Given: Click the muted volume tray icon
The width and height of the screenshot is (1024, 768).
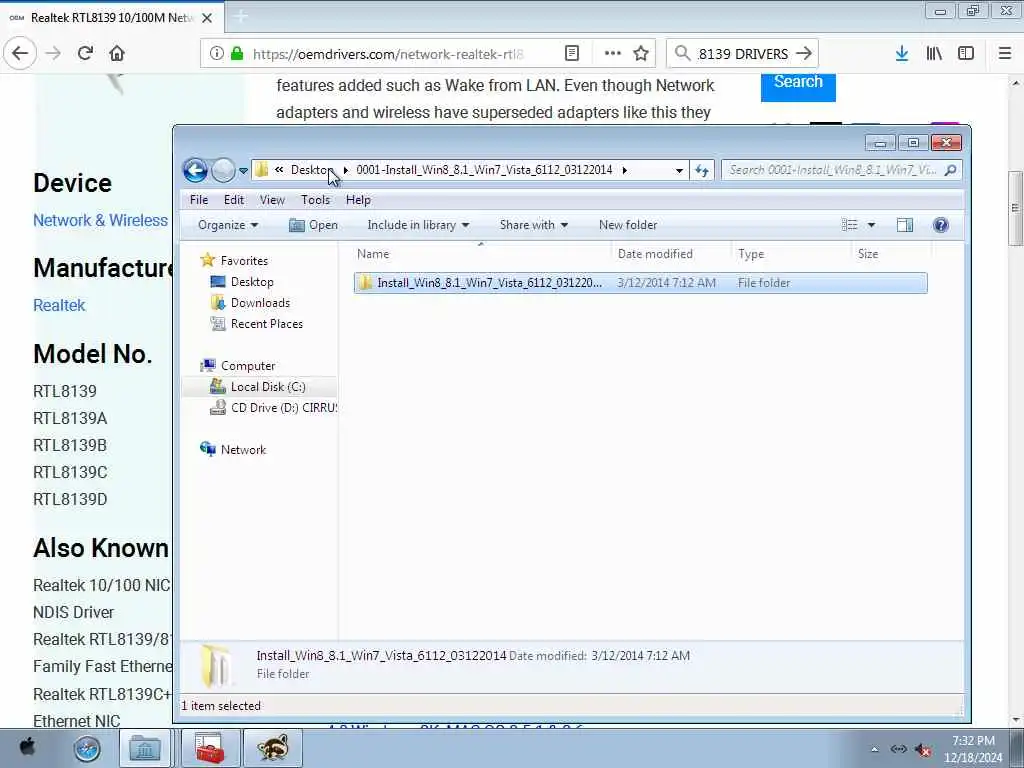Looking at the screenshot, I should 922,750.
